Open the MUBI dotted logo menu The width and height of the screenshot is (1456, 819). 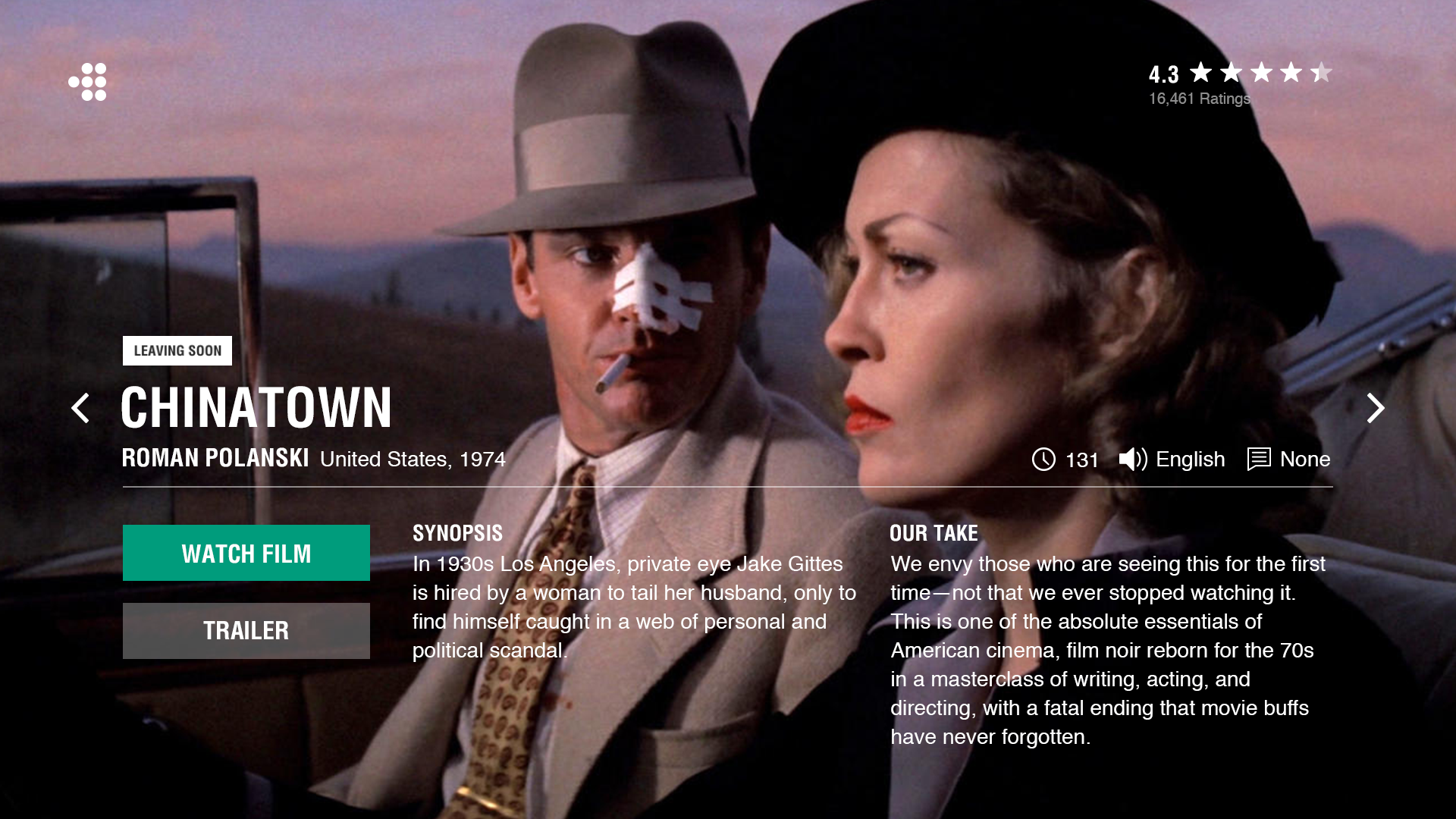pyautogui.click(x=88, y=82)
